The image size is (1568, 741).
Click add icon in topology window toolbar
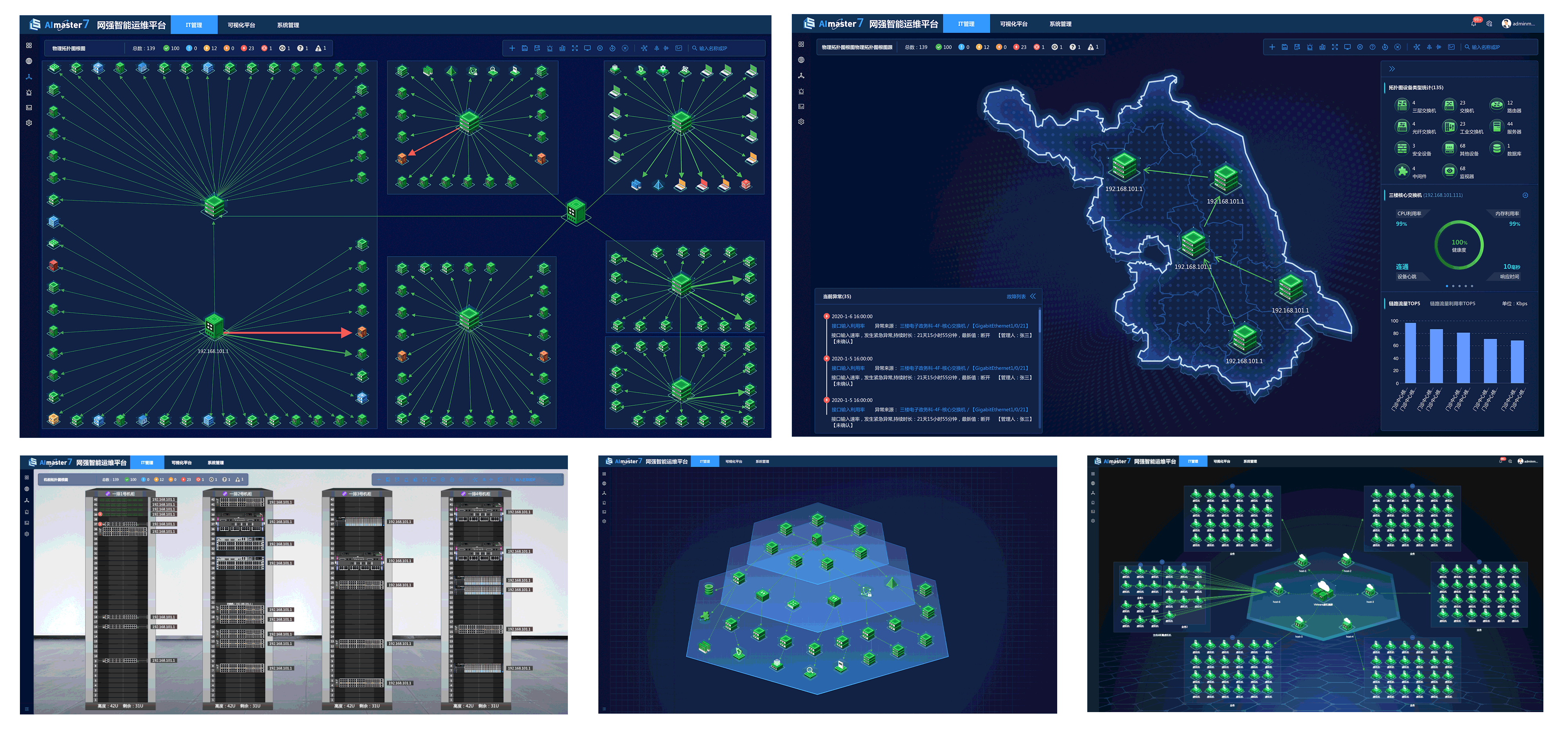512,48
